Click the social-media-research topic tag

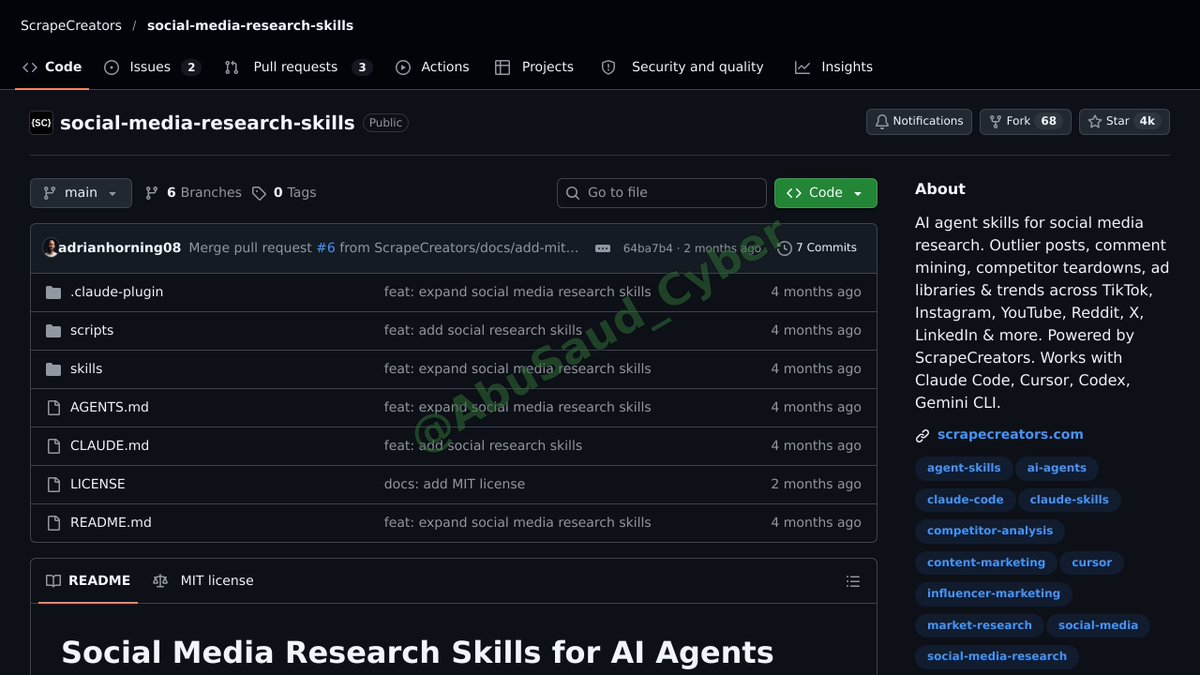[x=997, y=656]
